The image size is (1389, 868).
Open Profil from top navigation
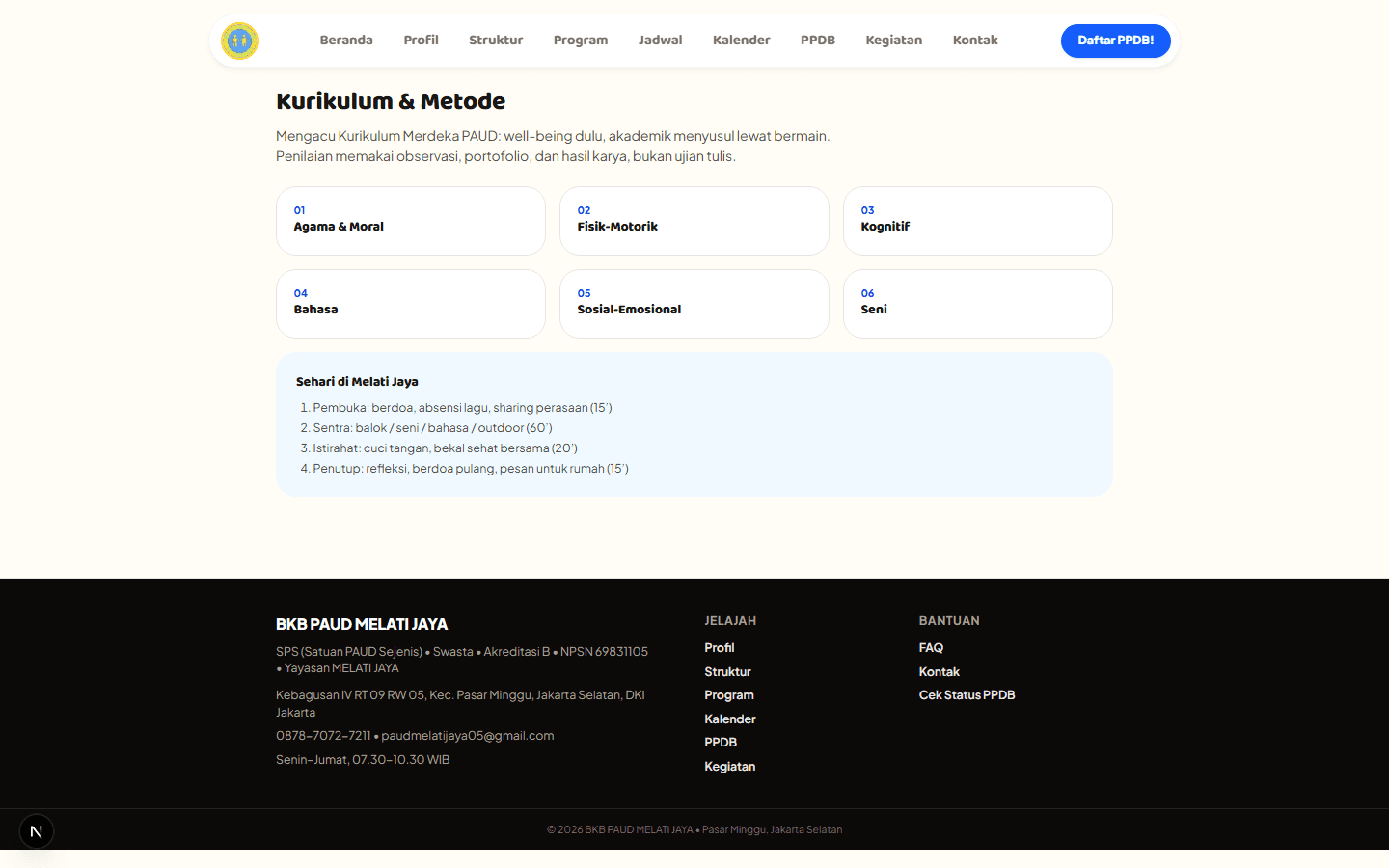[x=421, y=41]
